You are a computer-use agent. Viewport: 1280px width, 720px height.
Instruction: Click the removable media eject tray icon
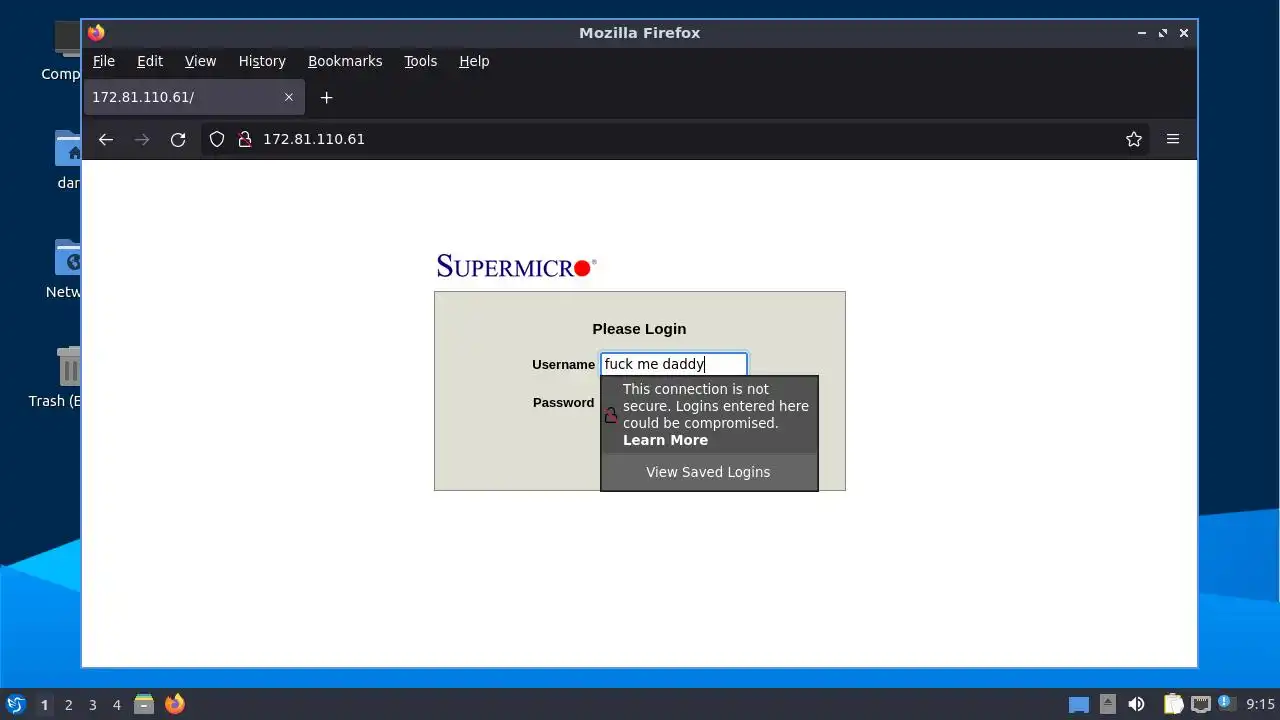[1108, 704]
